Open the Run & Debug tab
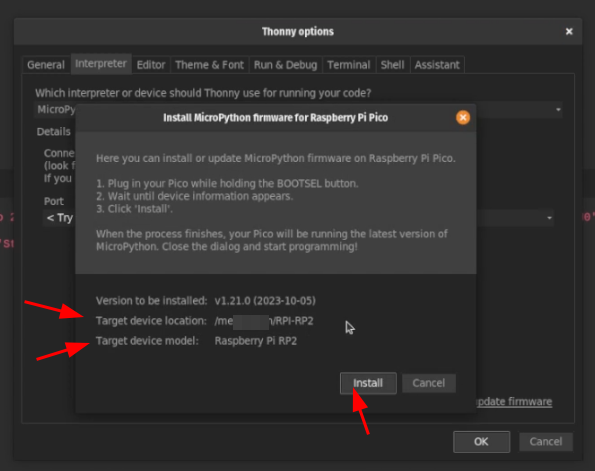This screenshot has width=595, height=471. pyautogui.click(x=285, y=65)
